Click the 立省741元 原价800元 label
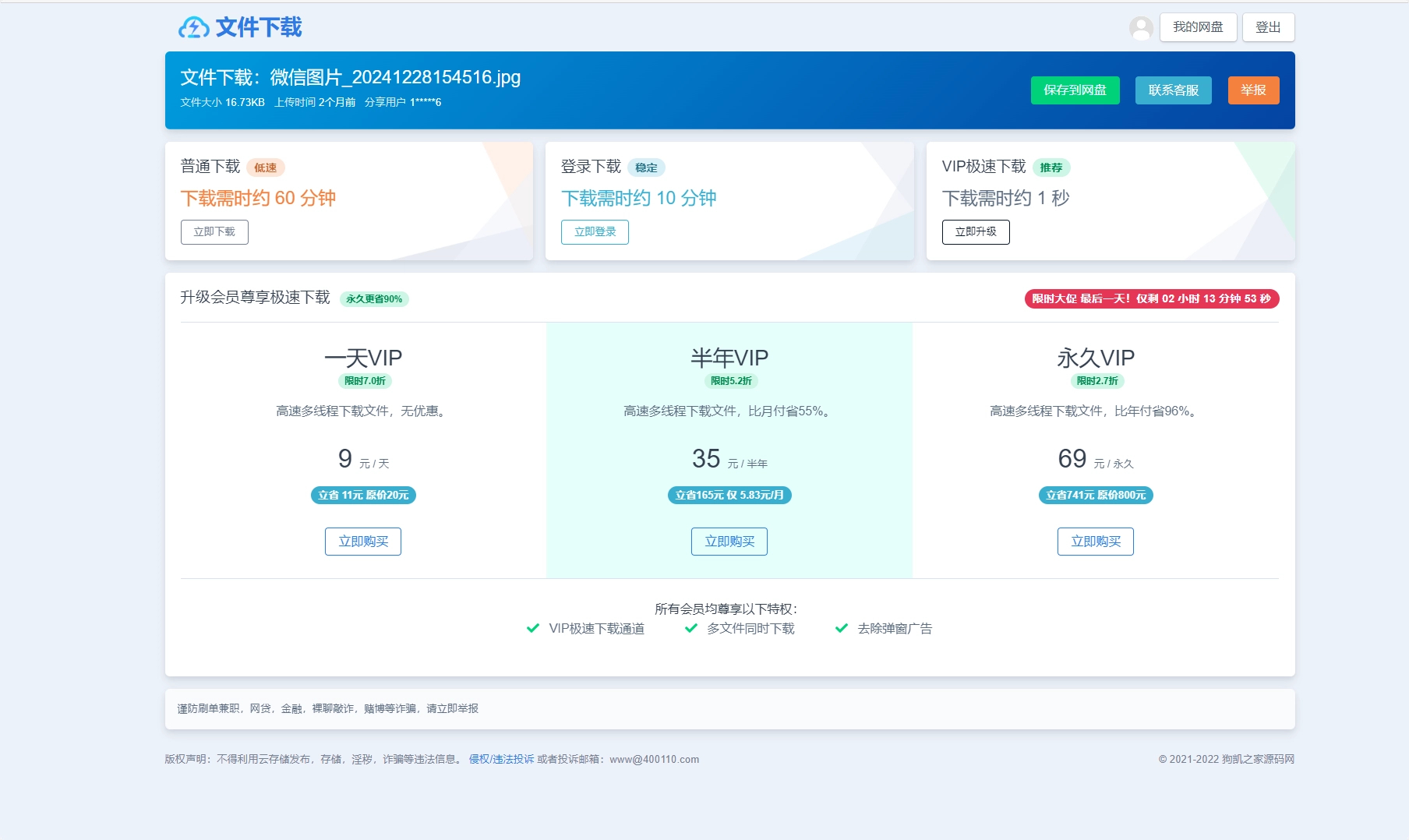 [x=1096, y=496]
